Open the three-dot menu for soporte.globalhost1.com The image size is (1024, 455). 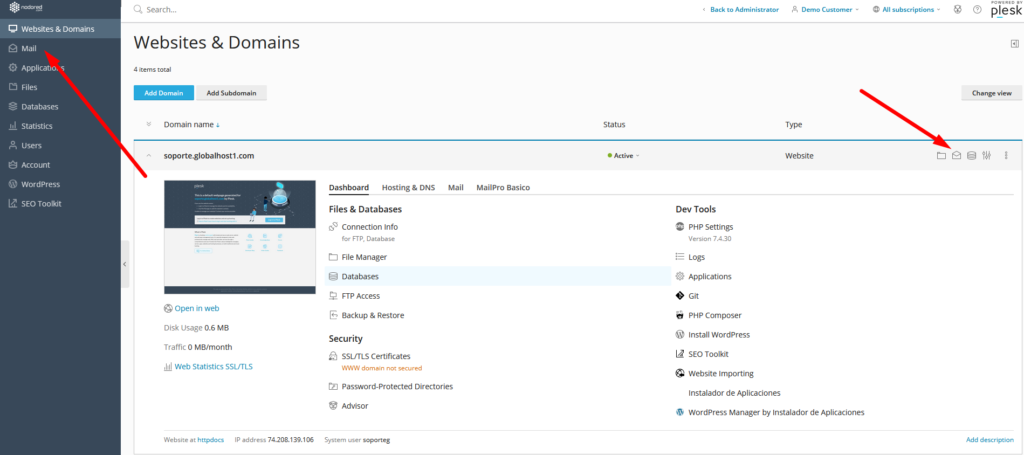pyautogui.click(x=1006, y=155)
